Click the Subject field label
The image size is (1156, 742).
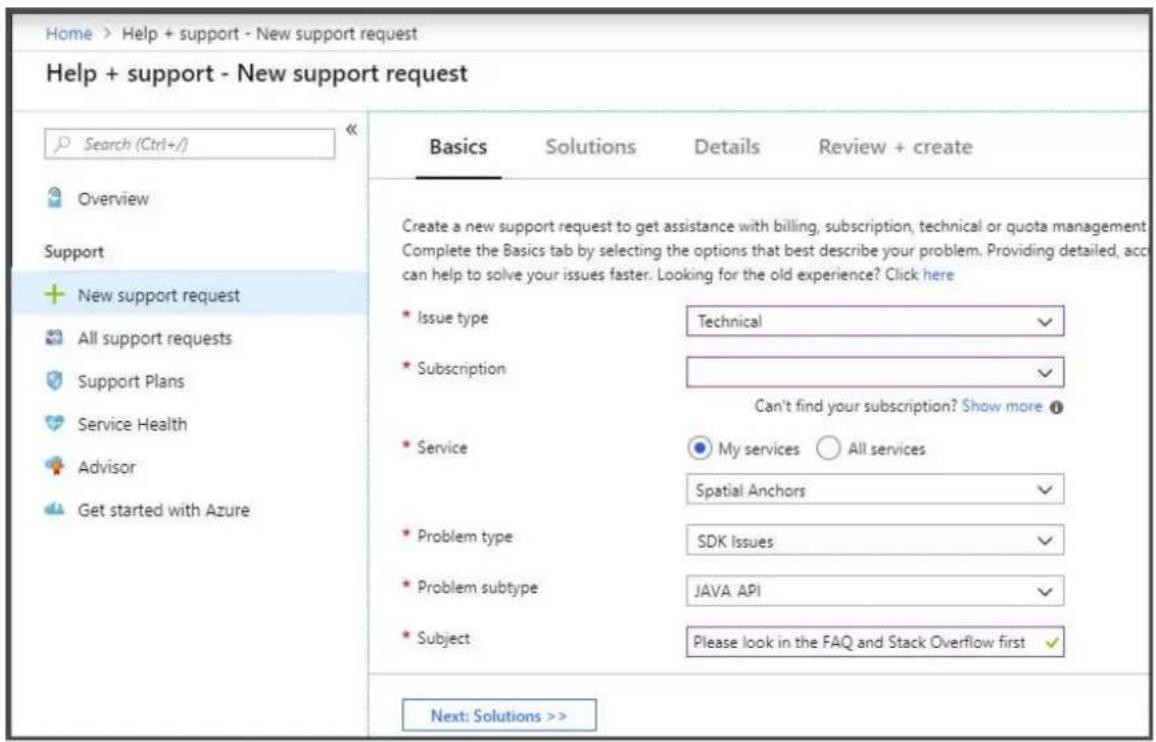tap(443, 639)
